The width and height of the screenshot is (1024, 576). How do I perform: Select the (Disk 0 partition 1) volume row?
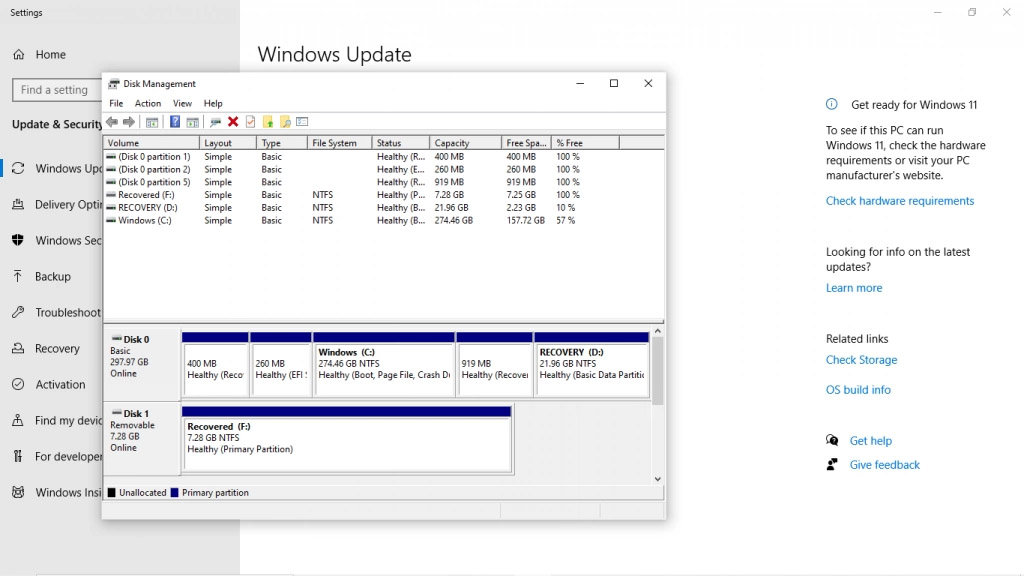coord(383,157)
